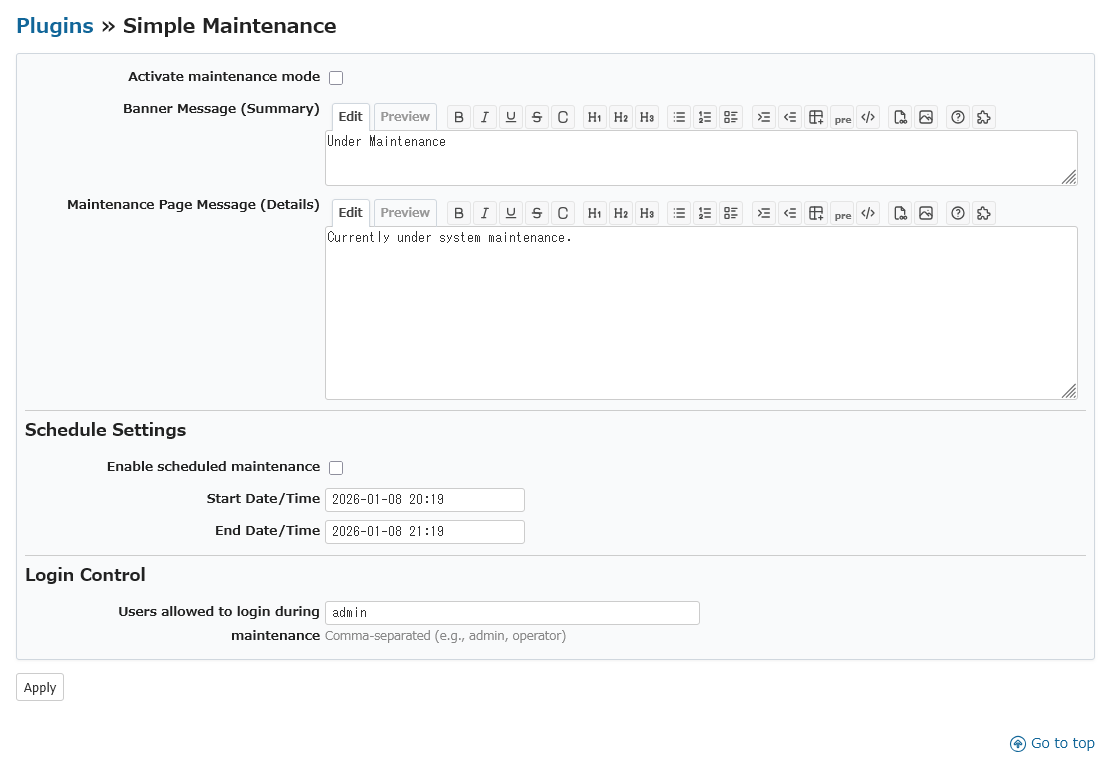The height and width of the screenshot is (774, 1111).
Task: Insert H1 heading in Banner Message editor
Action: (595, 117)
